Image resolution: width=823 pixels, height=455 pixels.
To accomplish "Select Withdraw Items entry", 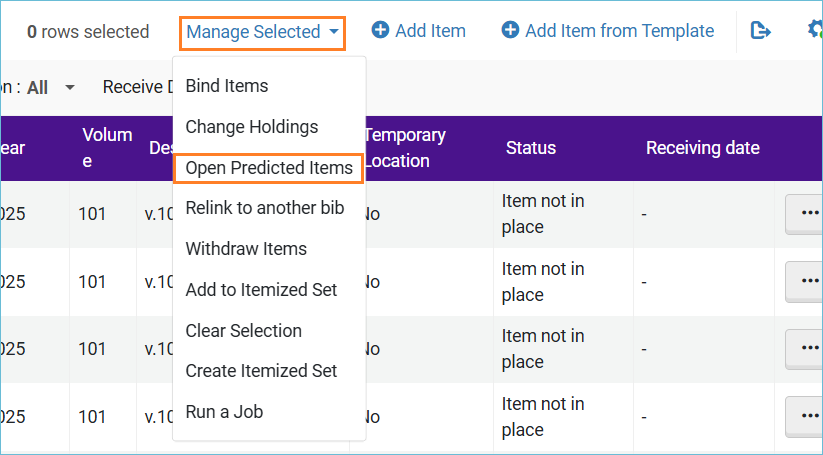I will [246, 248].
